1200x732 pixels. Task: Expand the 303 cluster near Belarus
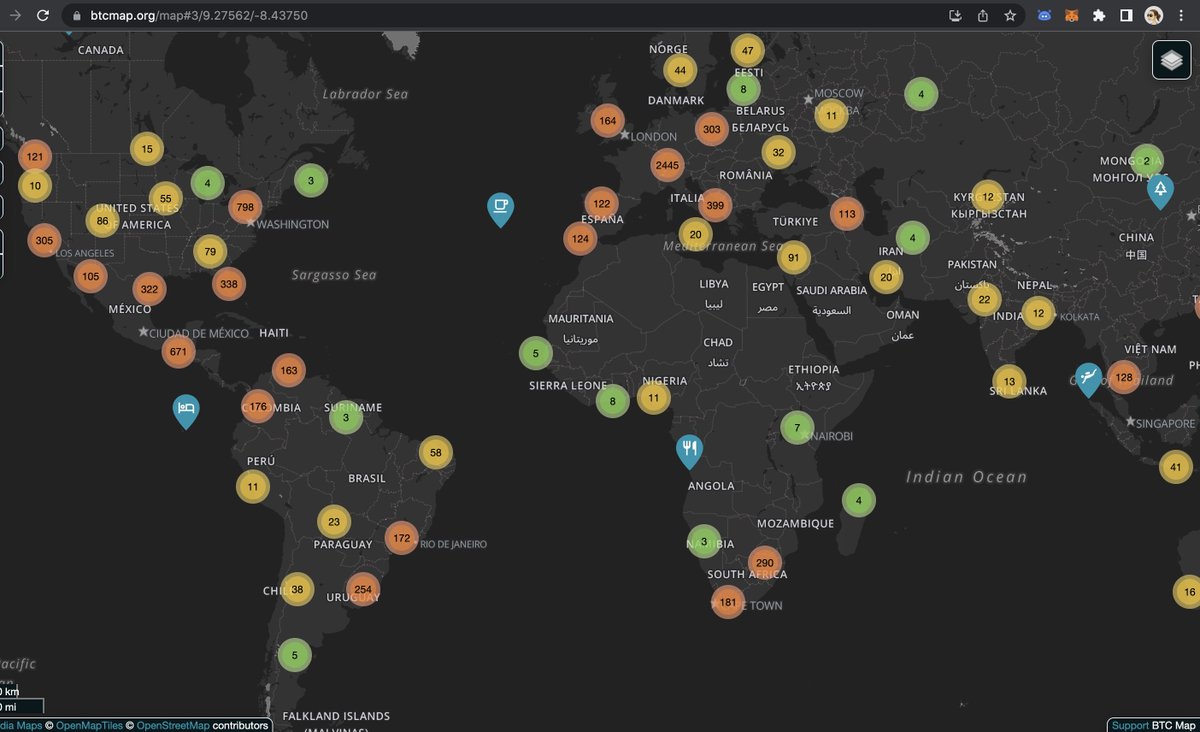[712, 129]
